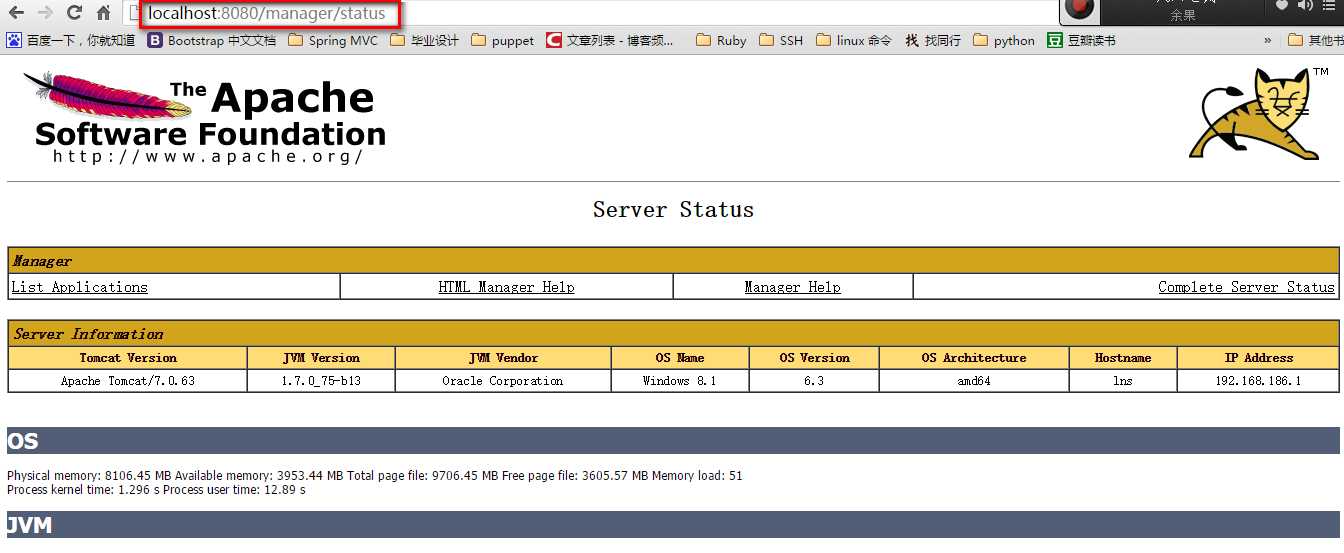Click the IP address 192.168.186.1

[x=1258, y=381]
